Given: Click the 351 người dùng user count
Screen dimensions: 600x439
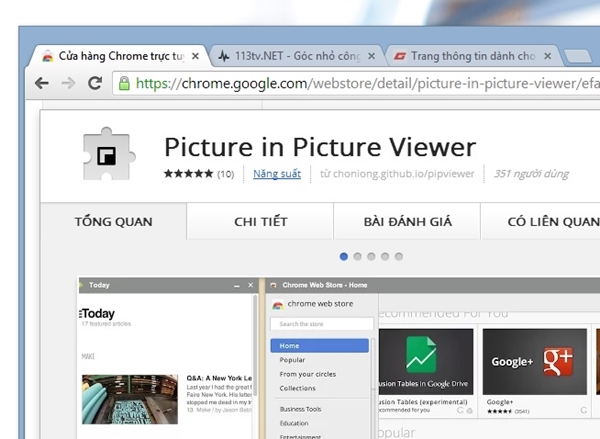Looking at the screenshot, I should coord(531,174).
